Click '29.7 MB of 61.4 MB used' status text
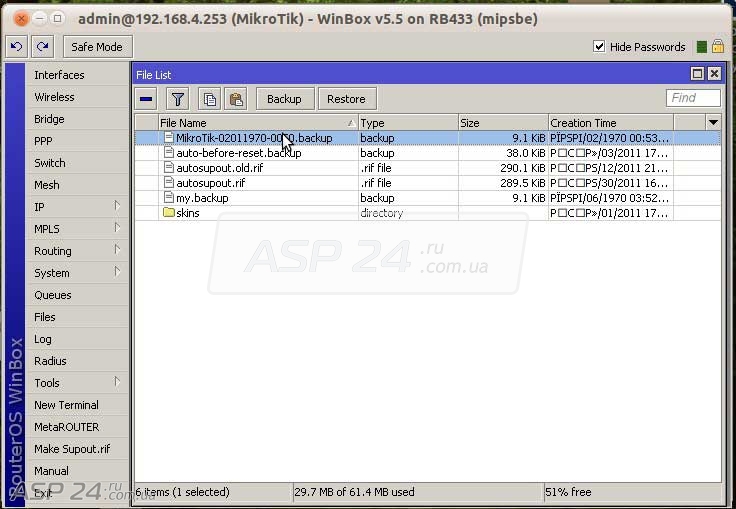Image resolution: width=736 pixels, height=509 pixels. click(x=354, y=492)
